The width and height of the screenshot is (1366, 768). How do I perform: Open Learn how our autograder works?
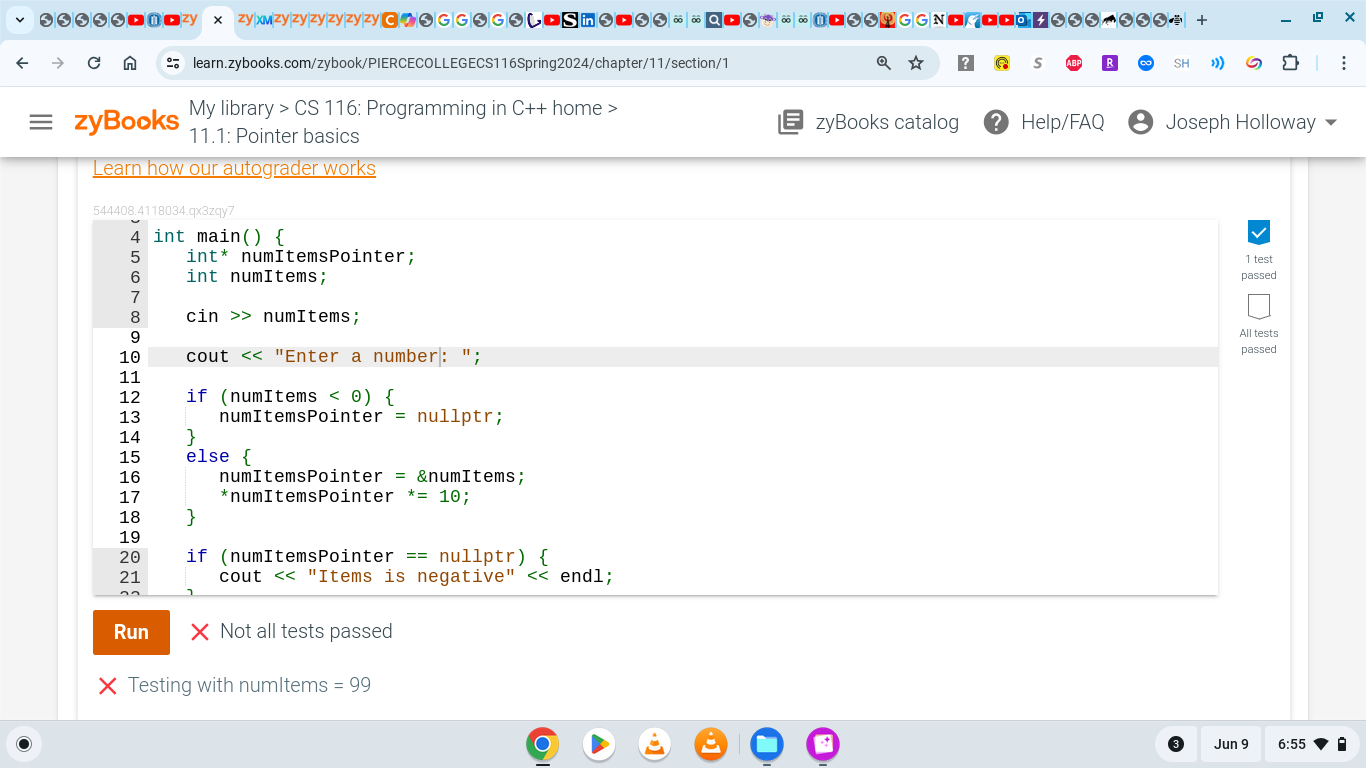coord(234,168)
